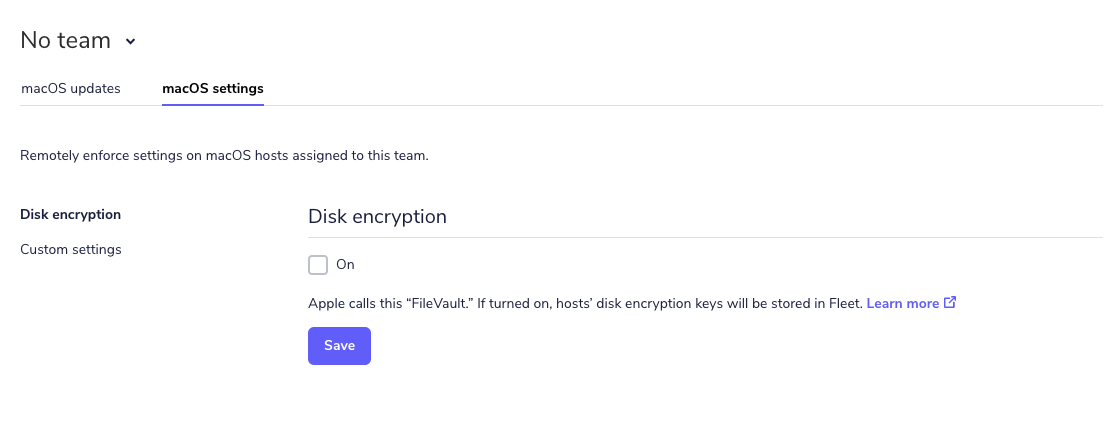
Task: Click the FileVault explanation sentence
Action: 584,303
